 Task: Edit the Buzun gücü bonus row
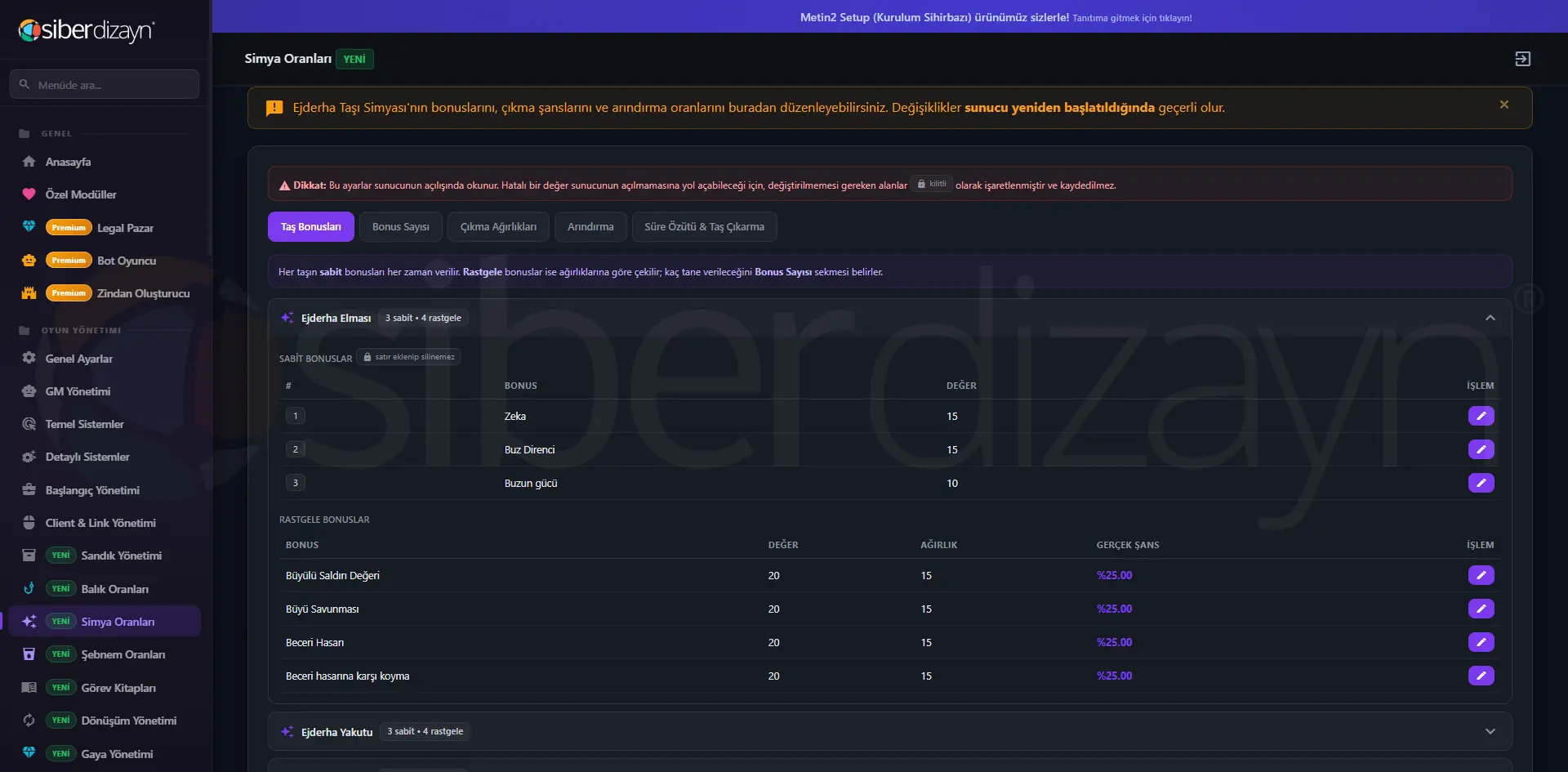[1481, 483]
